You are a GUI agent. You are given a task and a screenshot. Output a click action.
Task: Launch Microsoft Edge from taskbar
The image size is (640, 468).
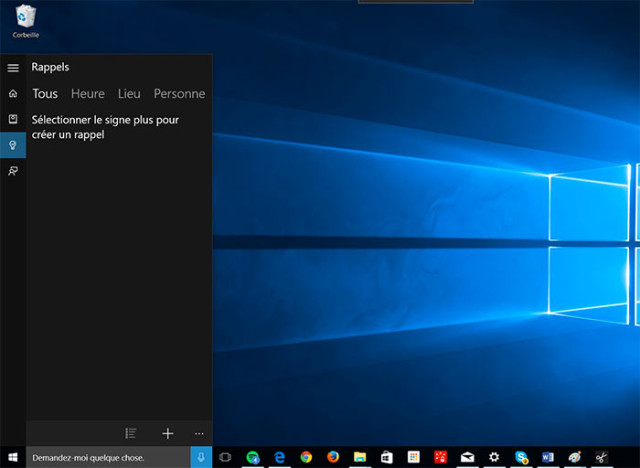pyautogui.click(x=280, y=457)
